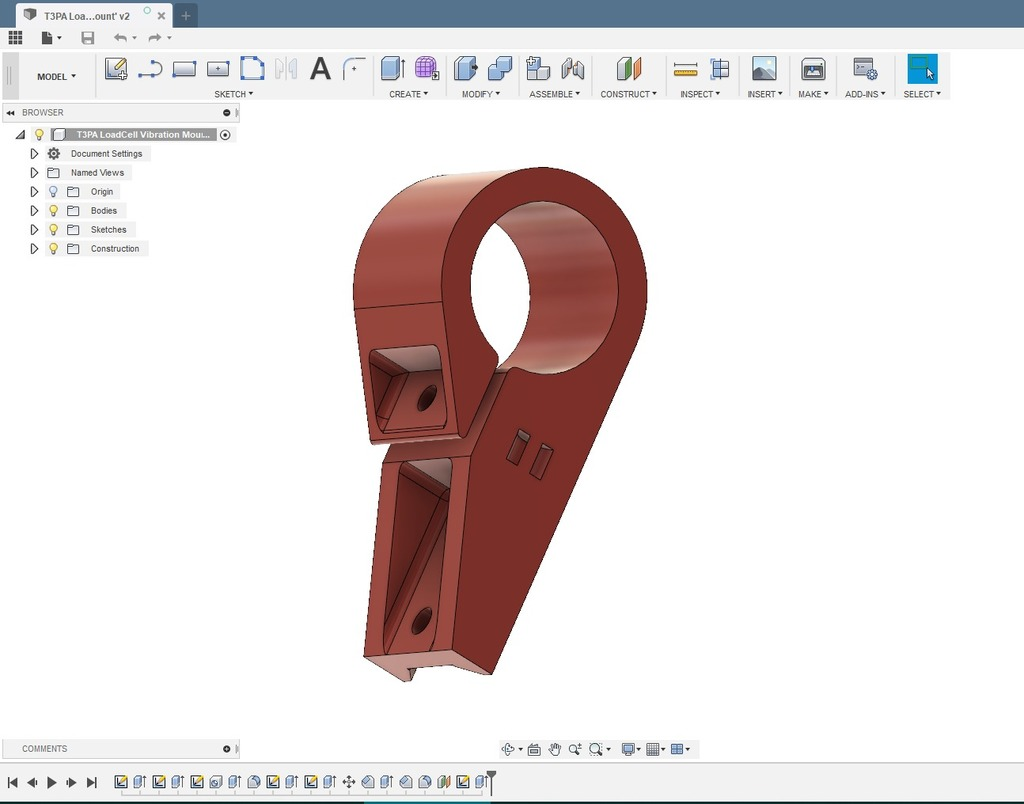The width and height of the screenshot is (1024, 804).
Task: Open a new document tab with plus
Action: point(185,16)
